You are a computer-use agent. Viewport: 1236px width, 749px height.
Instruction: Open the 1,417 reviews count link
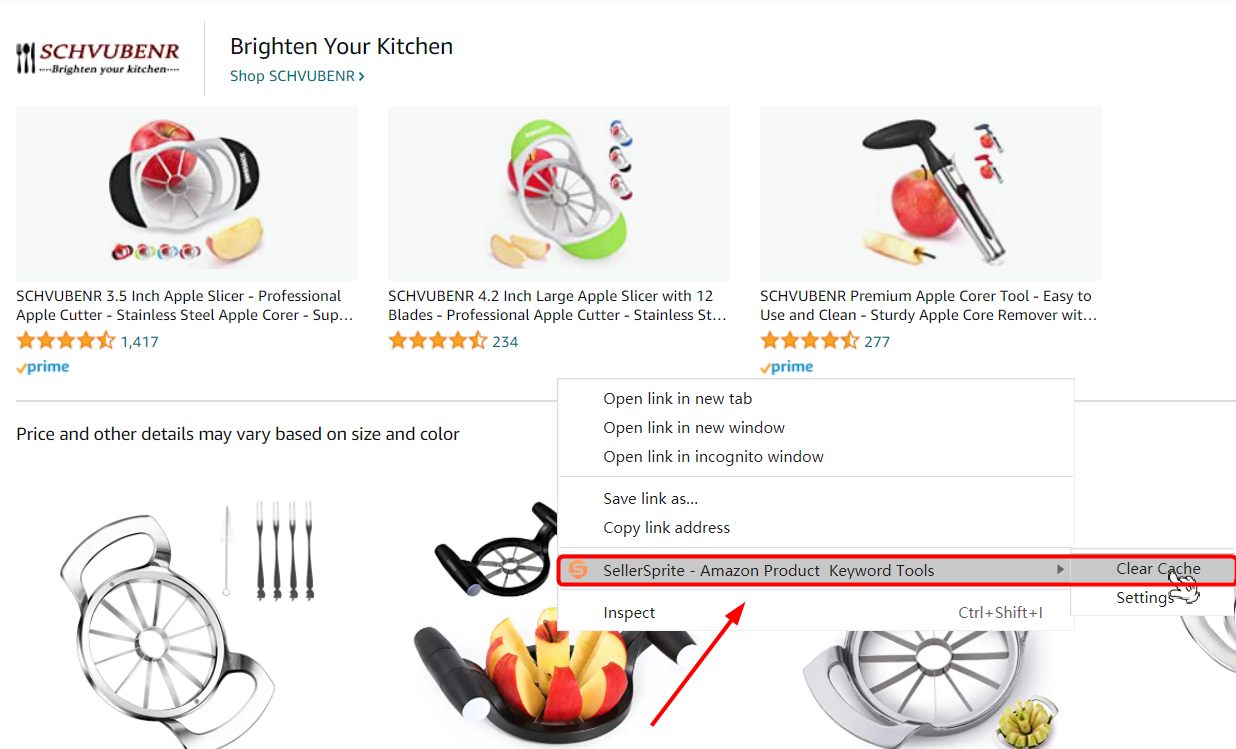[140, 341]
